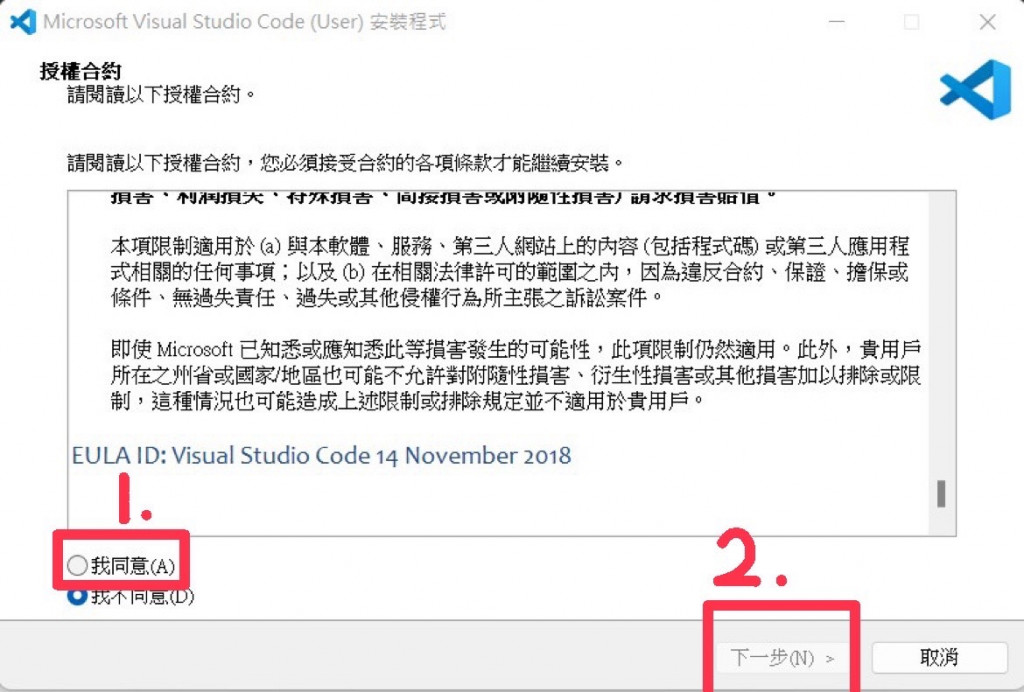
Task: Click the 授權合約 heading
Action: pos(80,71)
